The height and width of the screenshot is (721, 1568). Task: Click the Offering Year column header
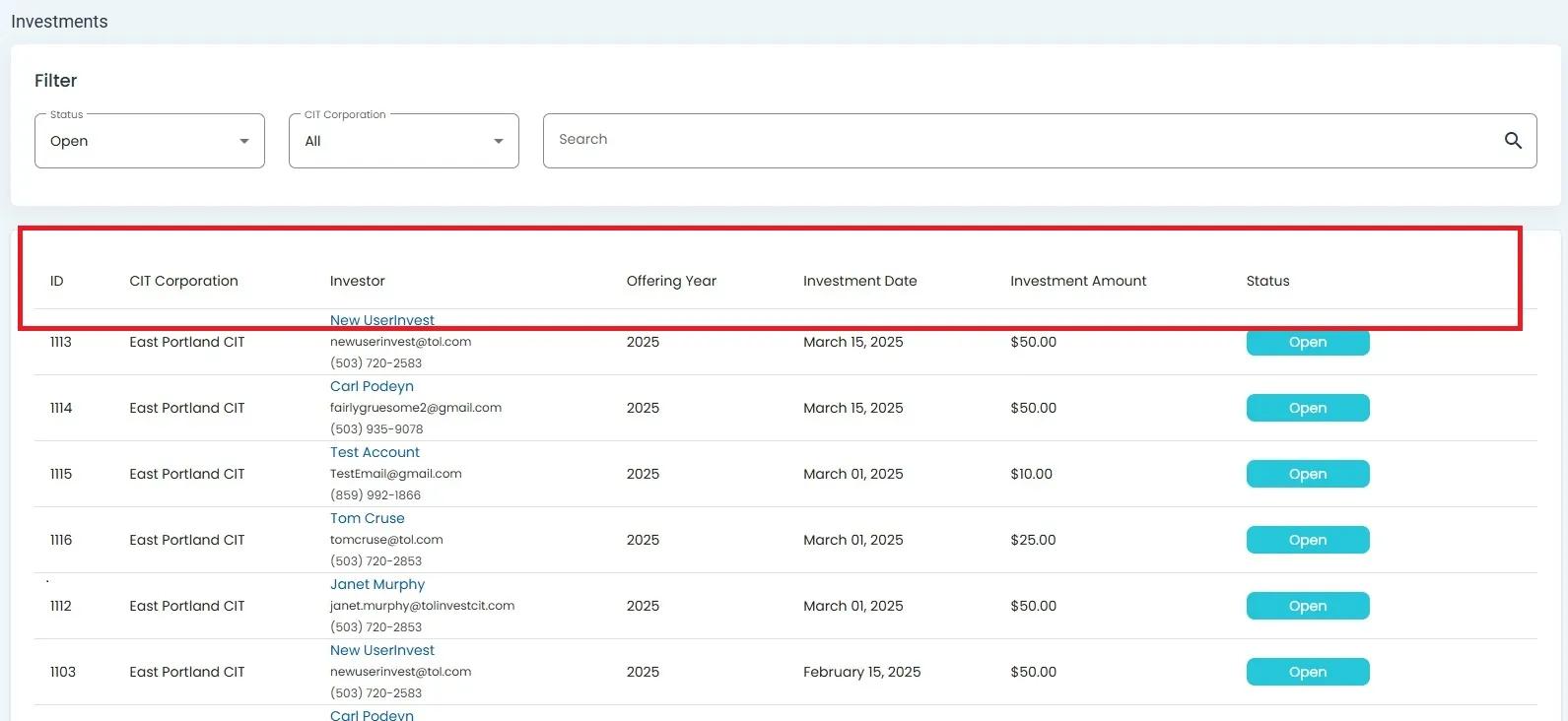[670, 281]
